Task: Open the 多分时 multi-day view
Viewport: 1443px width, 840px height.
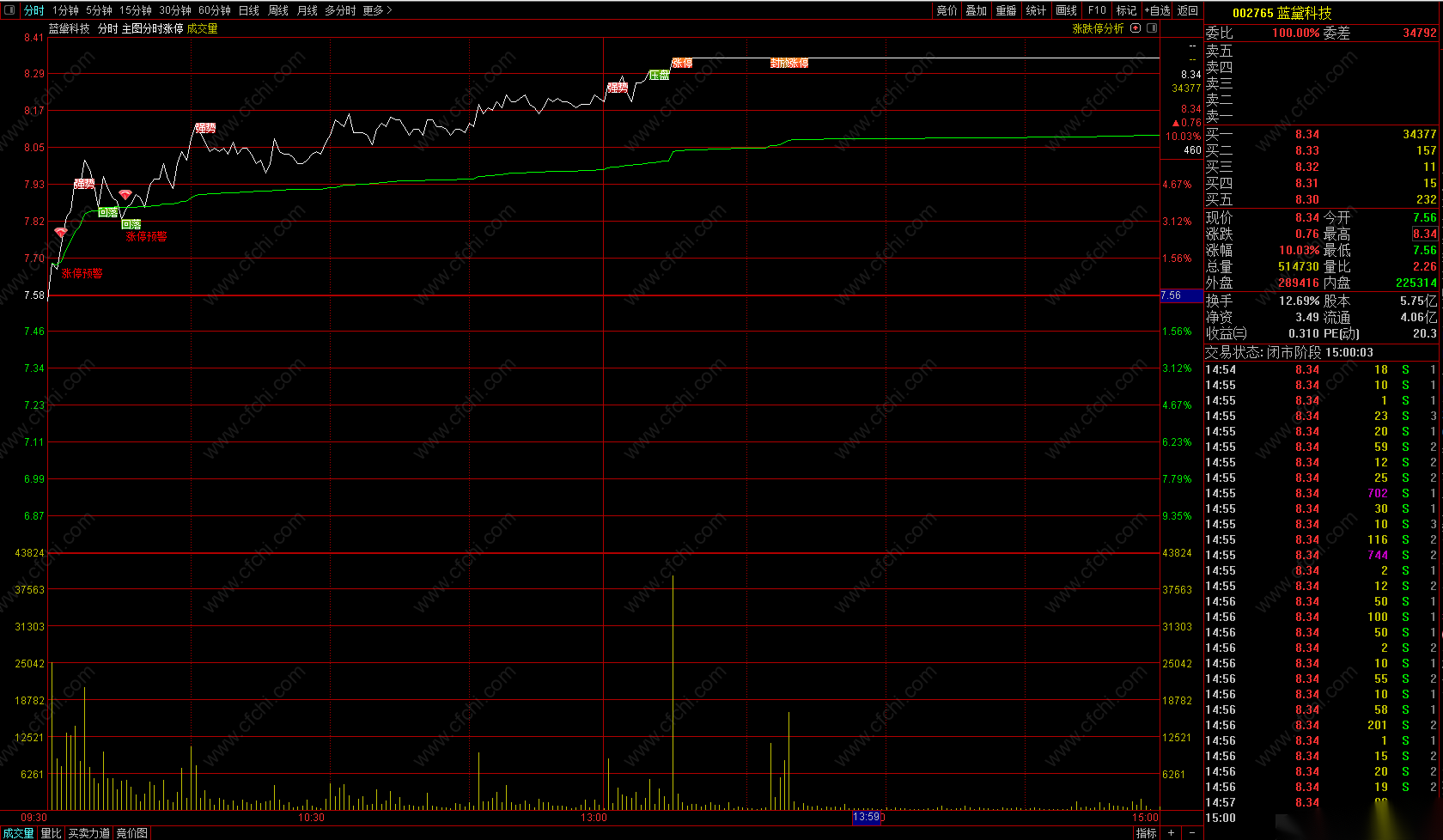Action: (x=340, y=10)
